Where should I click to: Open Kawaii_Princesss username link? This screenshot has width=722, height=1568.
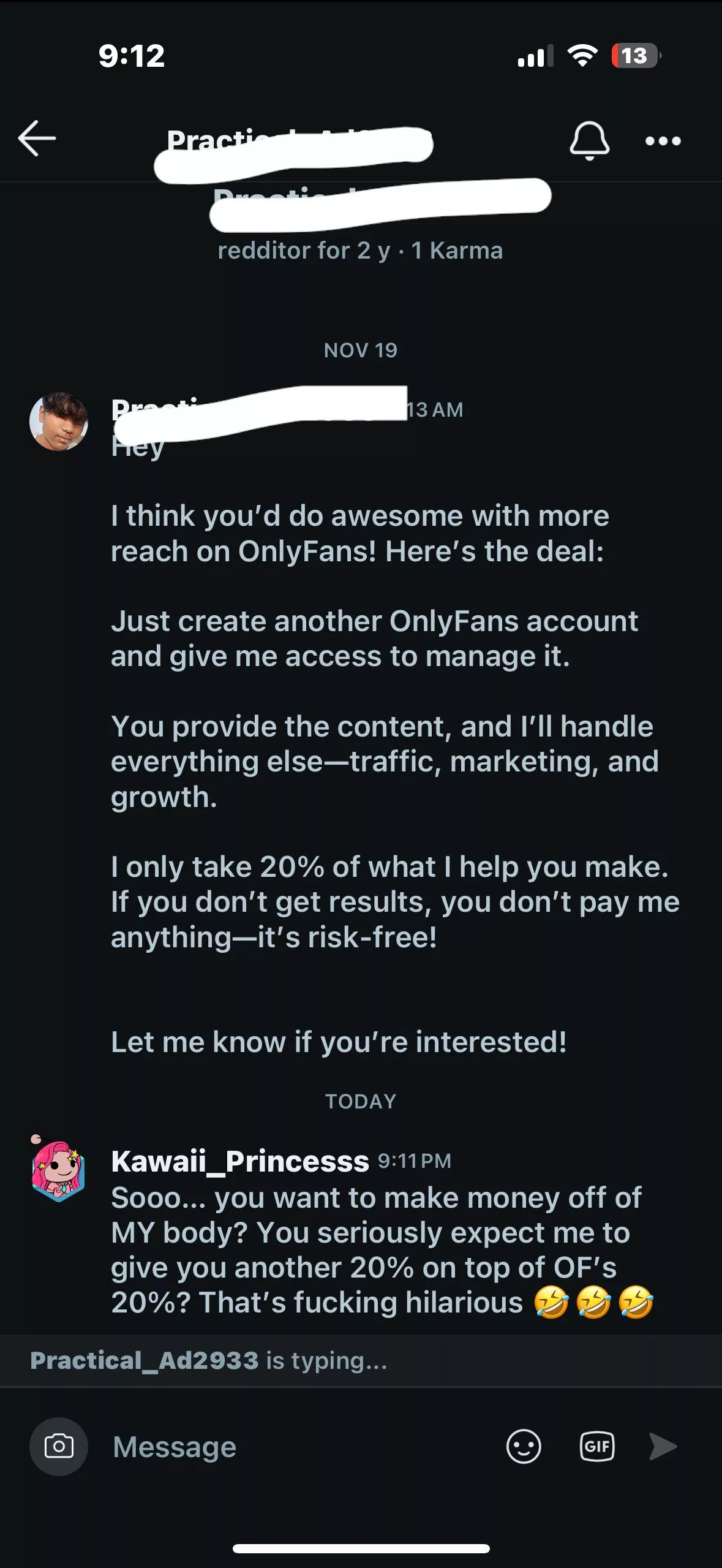240,1161
